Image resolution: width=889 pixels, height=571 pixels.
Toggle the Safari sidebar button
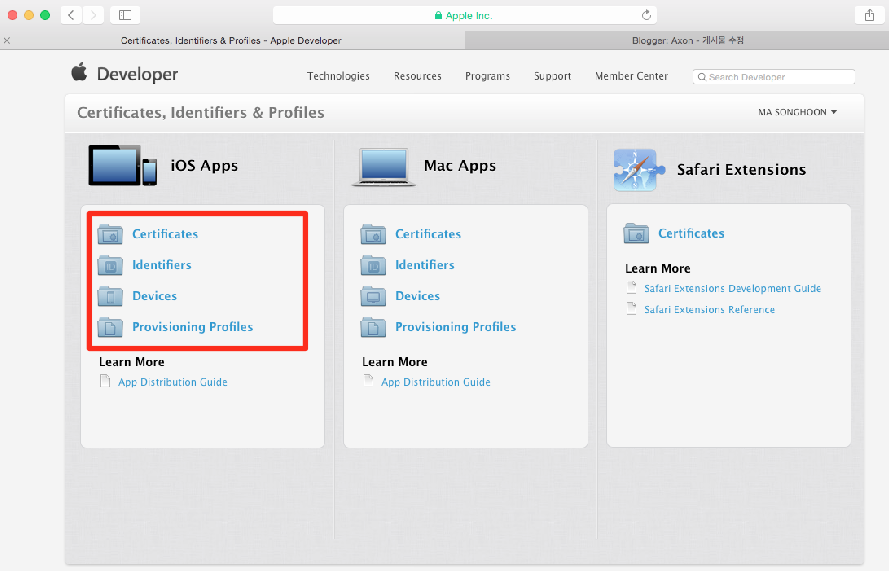[x=125, y=15]
